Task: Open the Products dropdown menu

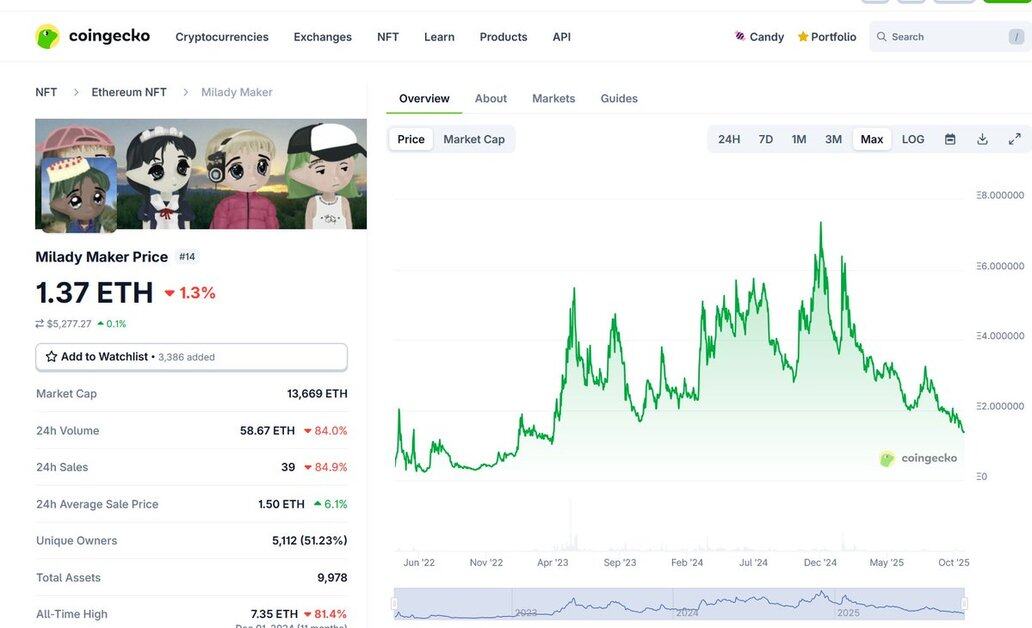Action: click(503, 37)
